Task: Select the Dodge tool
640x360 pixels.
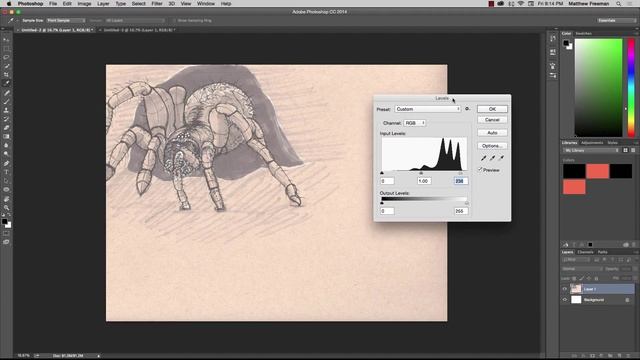Action: [x=6, y=154]
